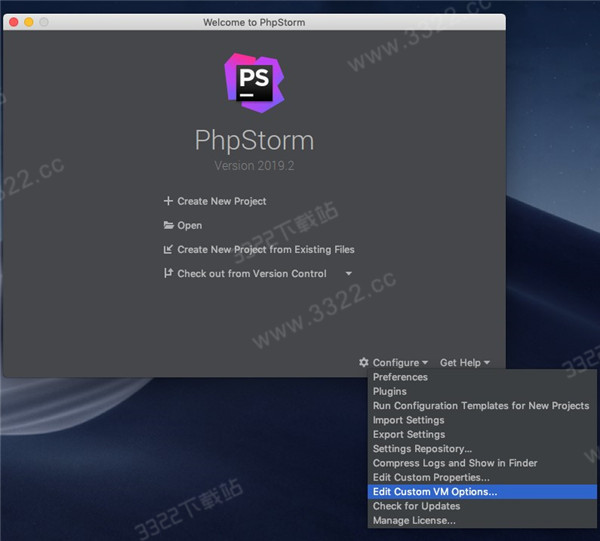The image size is (600, 541).
Task: Select Check for Updates
Action: (482, 506)
